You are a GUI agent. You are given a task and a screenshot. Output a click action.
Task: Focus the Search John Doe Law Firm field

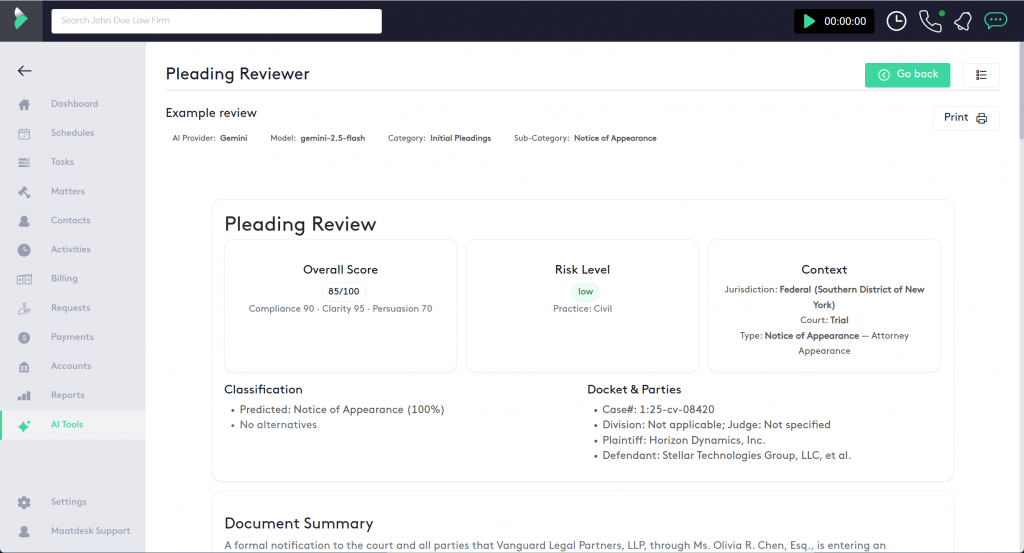pos(216,21)
